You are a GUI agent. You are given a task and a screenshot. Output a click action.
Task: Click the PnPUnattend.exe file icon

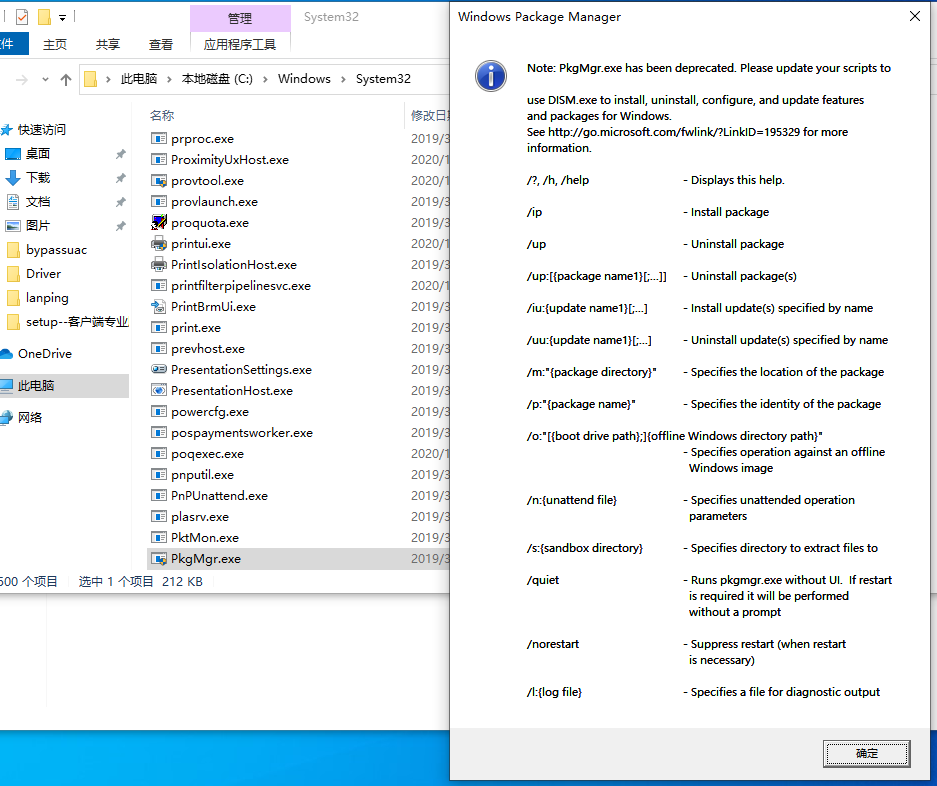(158, 496)
